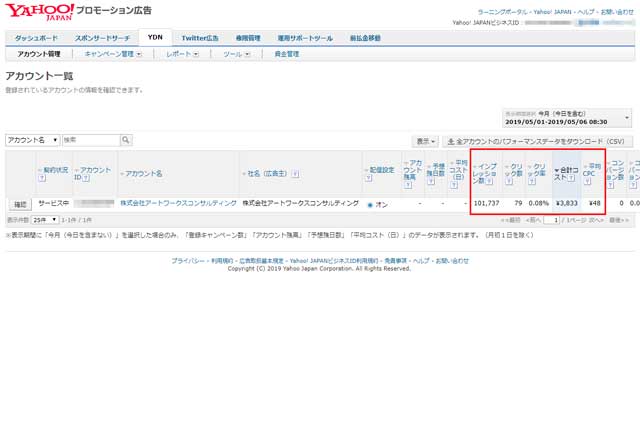Switch to the Twitter広告 tab
This screenshot has height=427, width=640.
200,38
